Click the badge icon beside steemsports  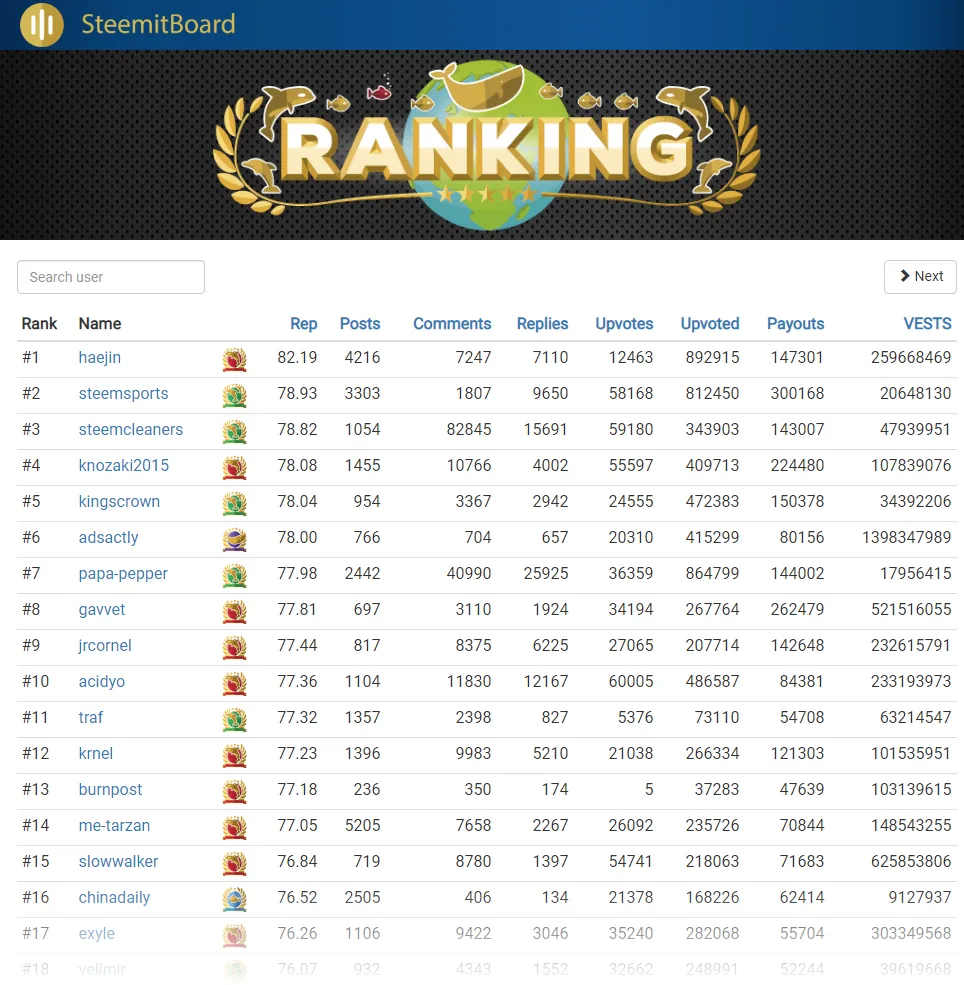[x=235, y=395]
